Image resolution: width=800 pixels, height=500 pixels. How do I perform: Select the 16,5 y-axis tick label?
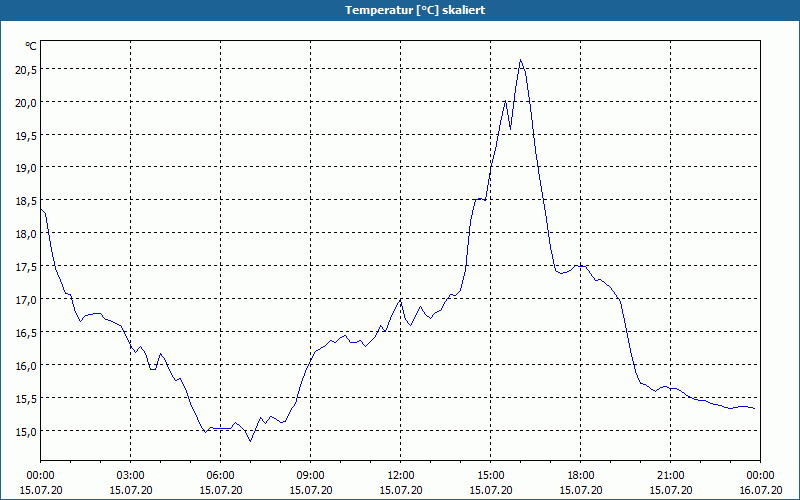pos(26,334)
